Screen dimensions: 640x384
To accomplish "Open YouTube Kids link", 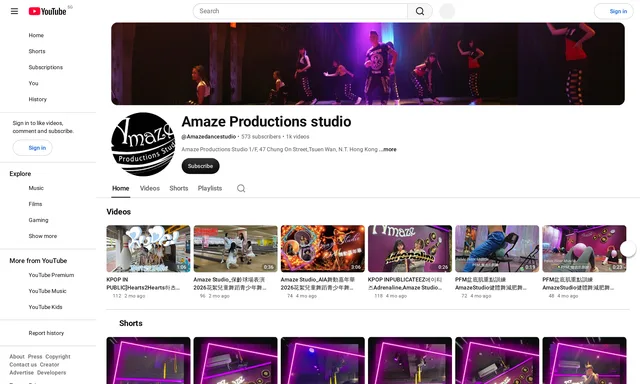I will [x=45, y=307].
